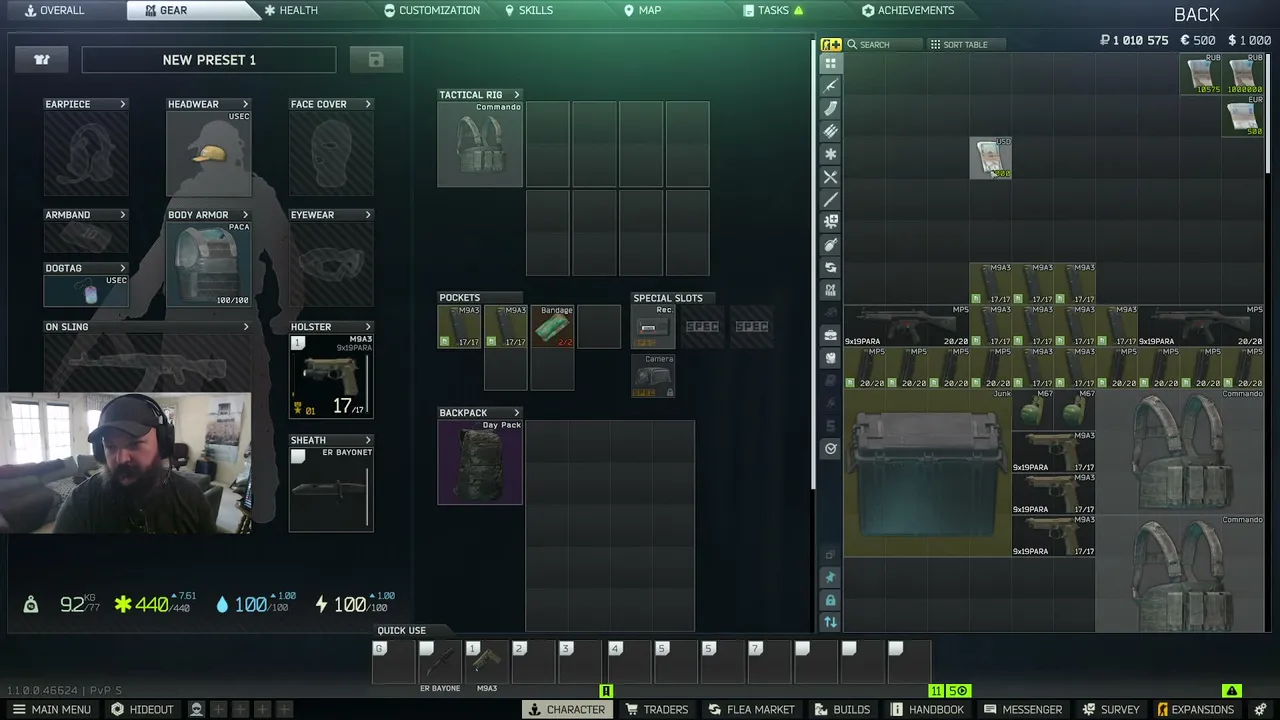Select the Commando tactical rig equipped
The height and width of the screenshot is (720, 1280).
[x=480, y=144]
